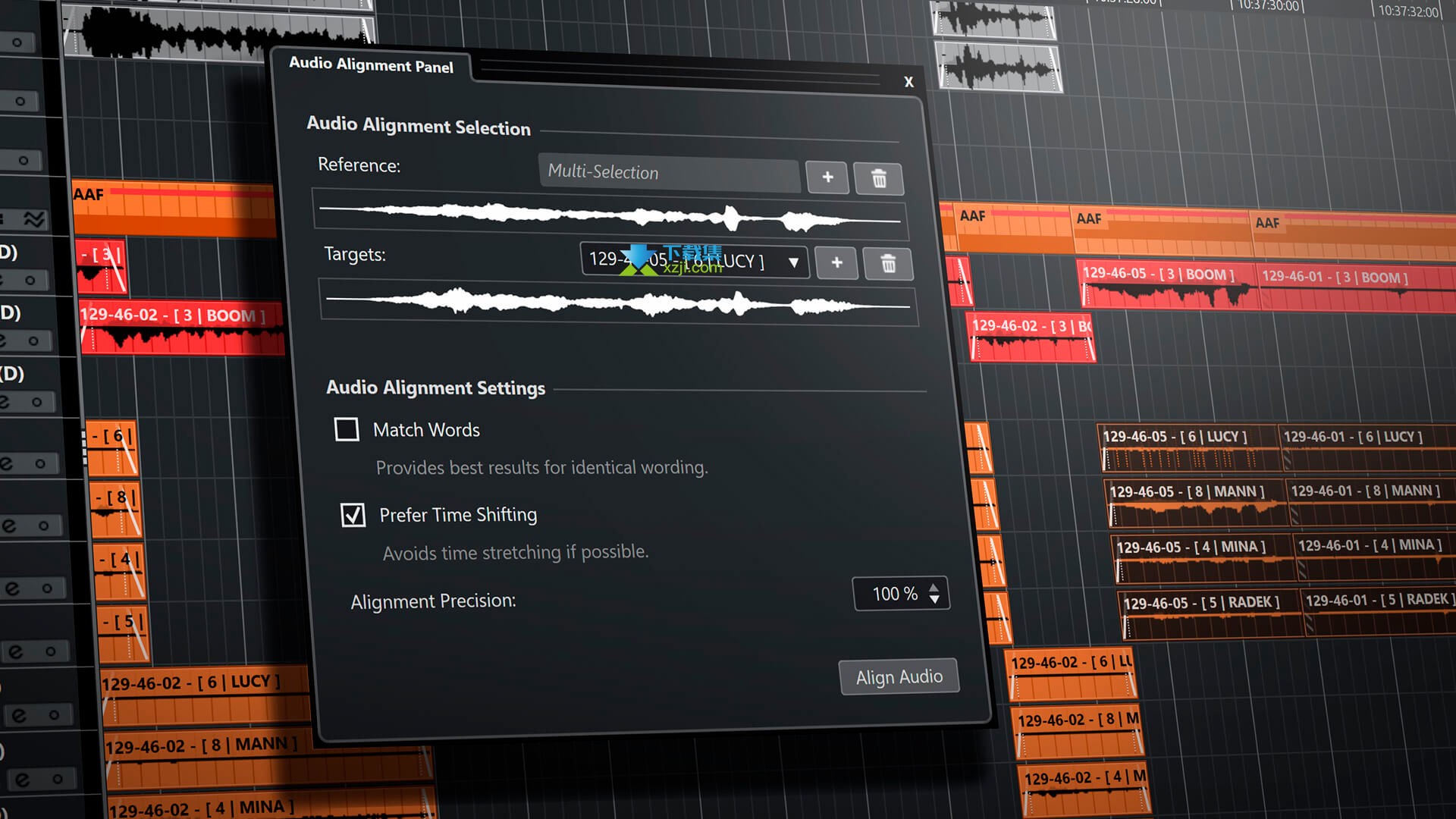Select the Audio Alignment Selection heading

tap(418, 126)
